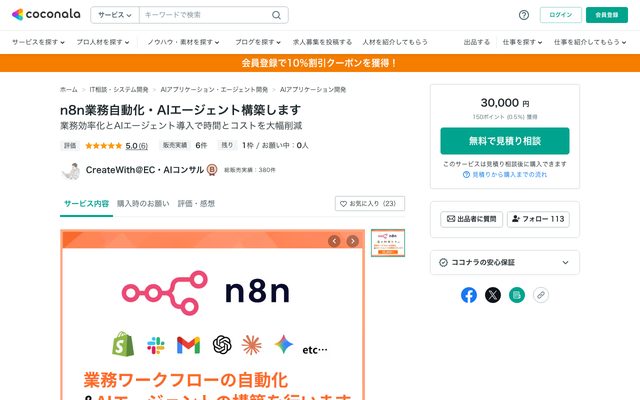The image size is (640, 400).
Task: Open the help question mark icon
Action: 524,15
